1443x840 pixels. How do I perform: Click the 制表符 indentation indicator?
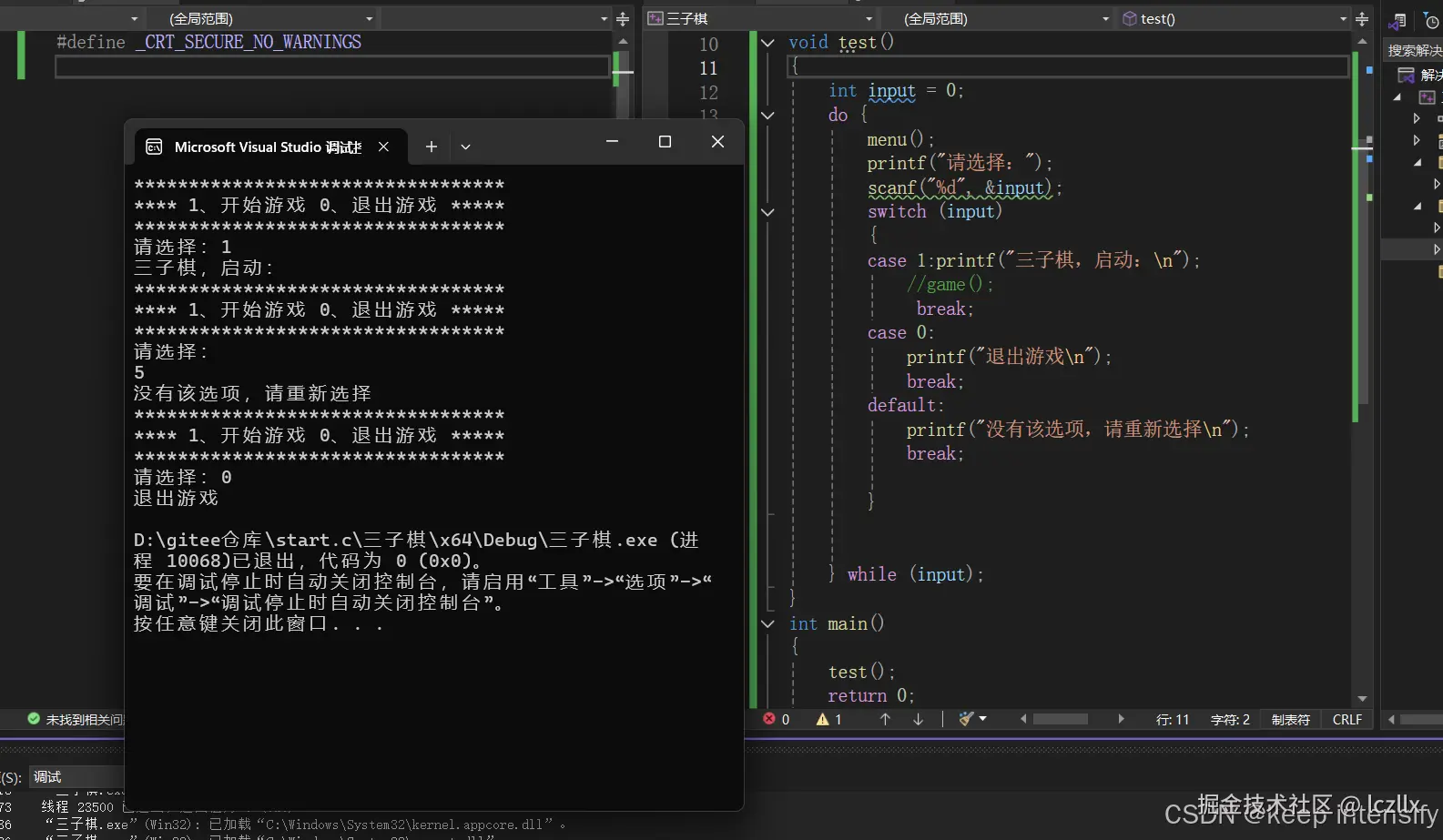click(x=1290, y=720)
